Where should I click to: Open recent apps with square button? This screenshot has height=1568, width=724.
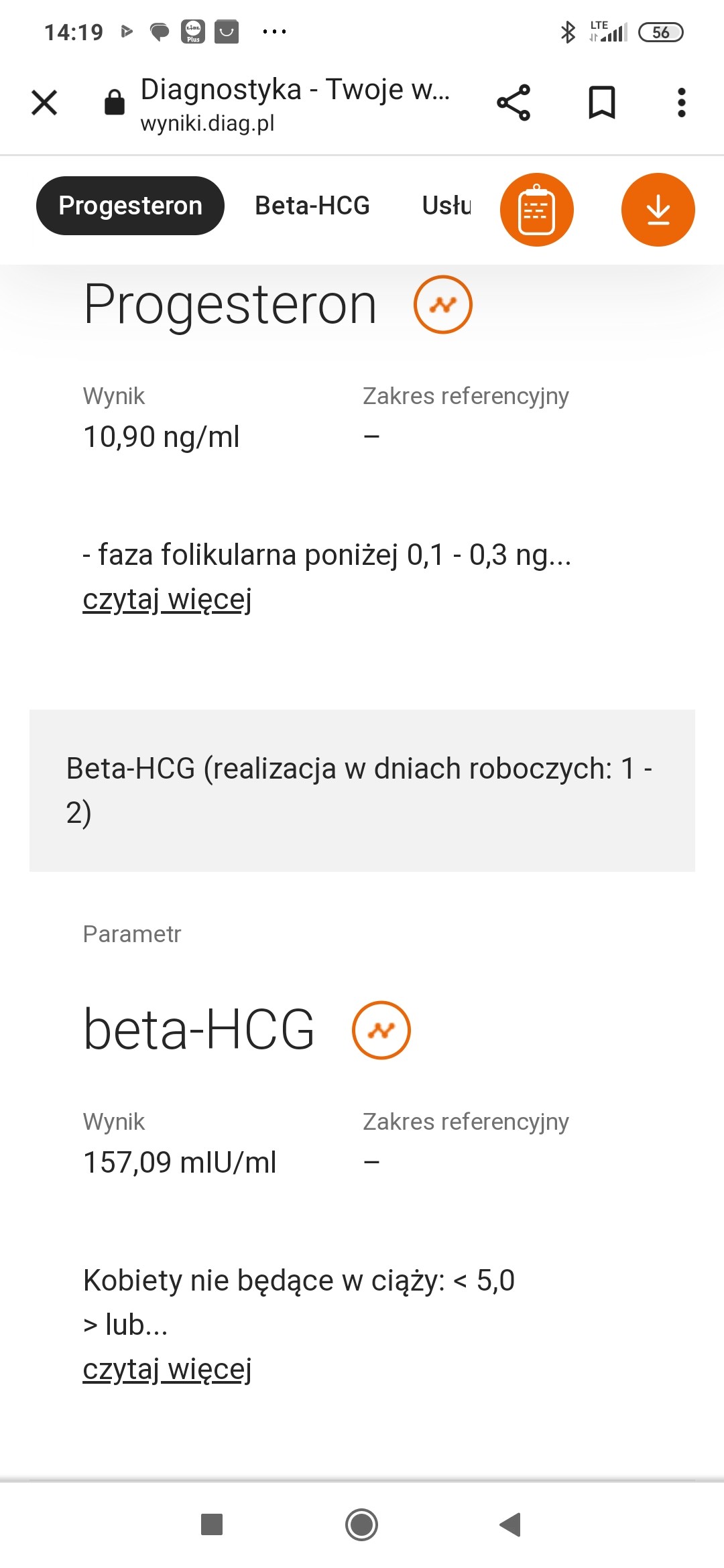point(212,1524)
